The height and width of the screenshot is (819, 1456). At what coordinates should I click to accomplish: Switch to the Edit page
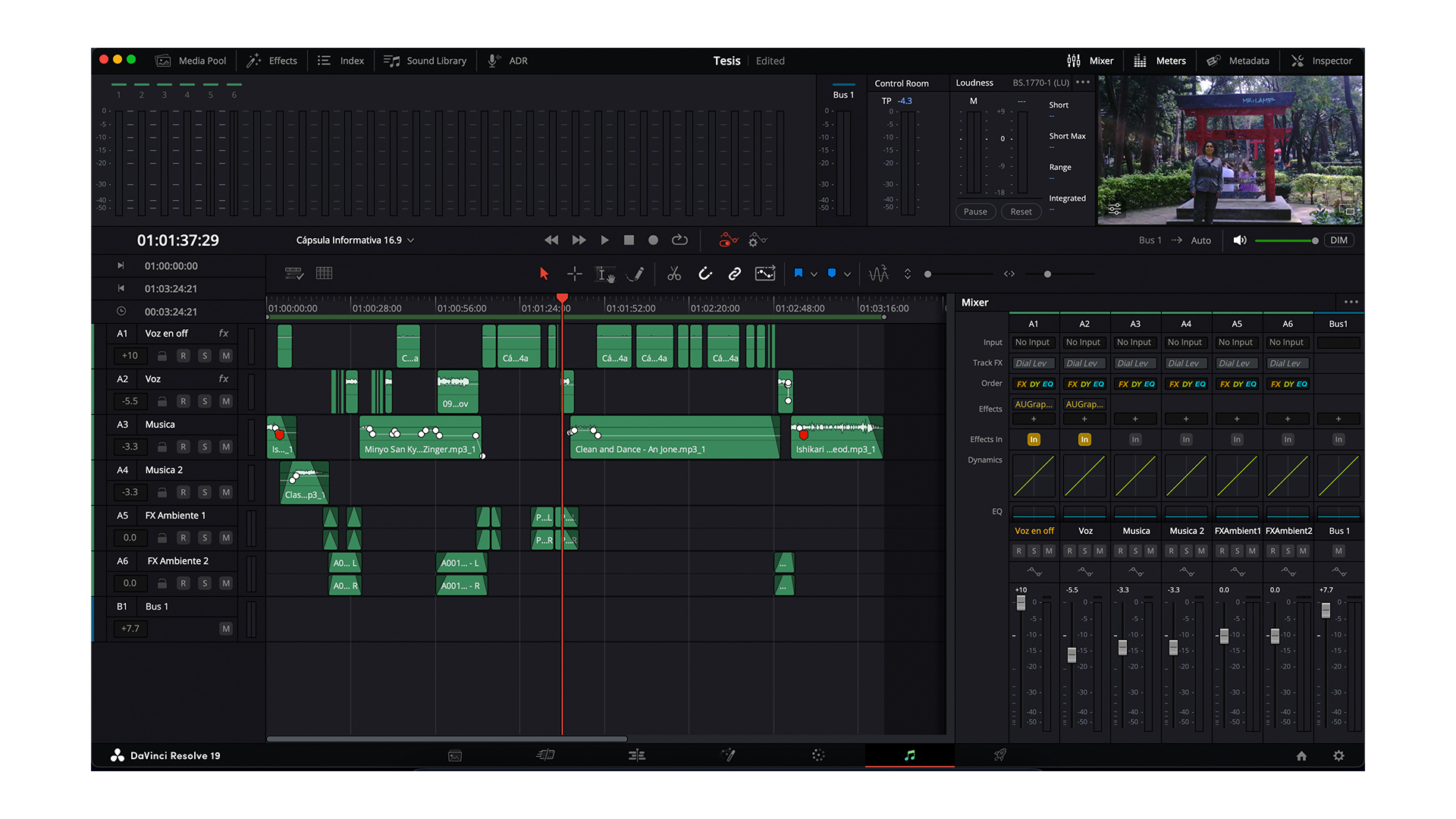[637, 755]
